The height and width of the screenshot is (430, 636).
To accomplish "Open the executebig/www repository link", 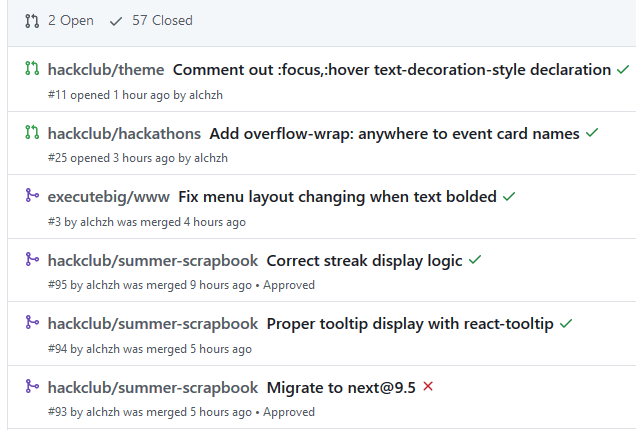I will (109, 197).
